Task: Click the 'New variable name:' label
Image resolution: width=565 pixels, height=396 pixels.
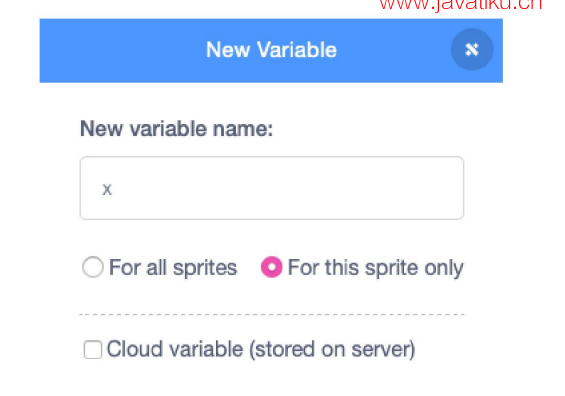Action: [x=177, y=129]
